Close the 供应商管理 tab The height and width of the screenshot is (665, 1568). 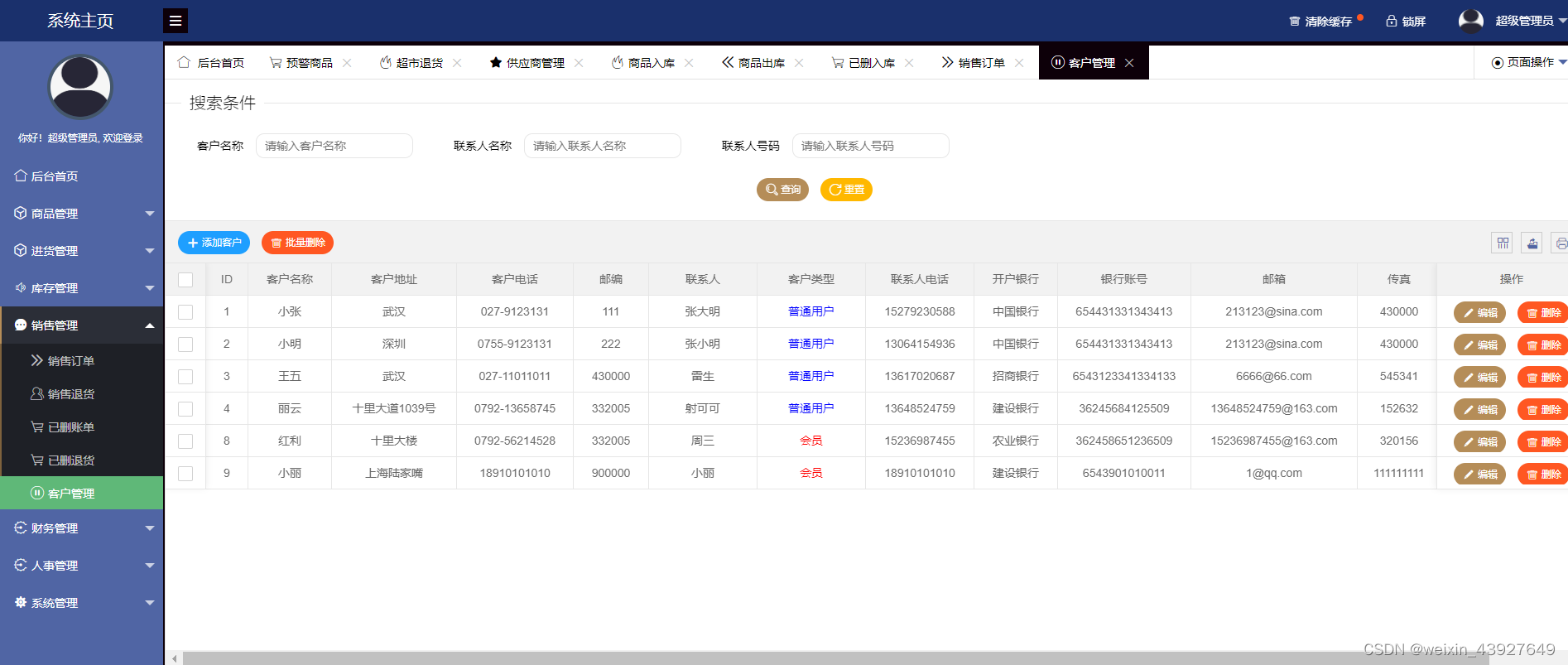pyautogui.click(x=579, y=63)
